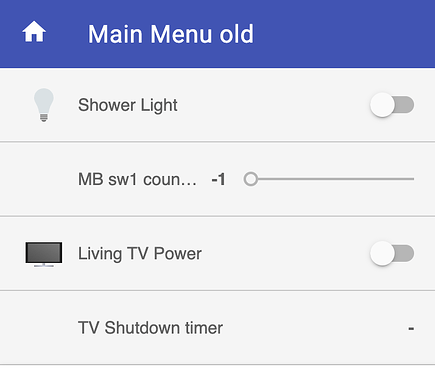The height and width of the screenshot is (375, 435).
Task: Select the TV Shutdown timer label
Action: [x=150, y=328]
